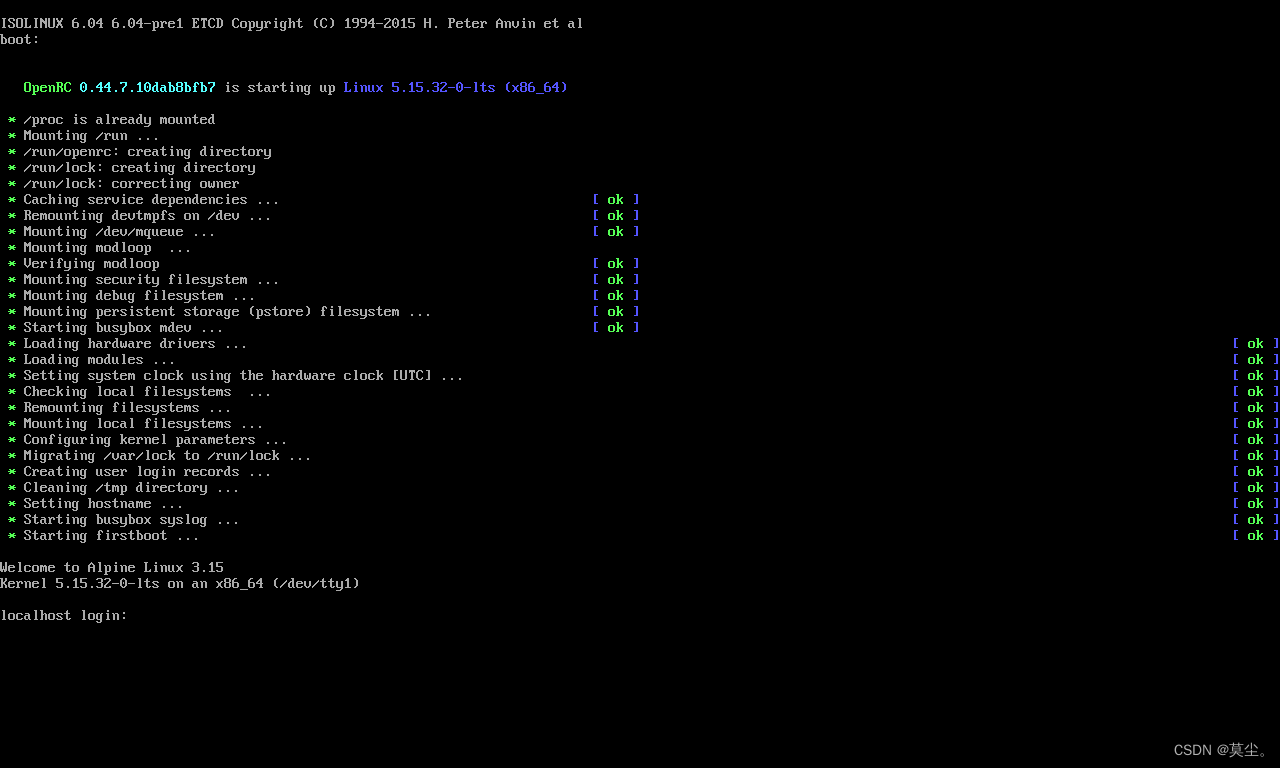Click ok status for Starting firstboot

click(1256, 535)
